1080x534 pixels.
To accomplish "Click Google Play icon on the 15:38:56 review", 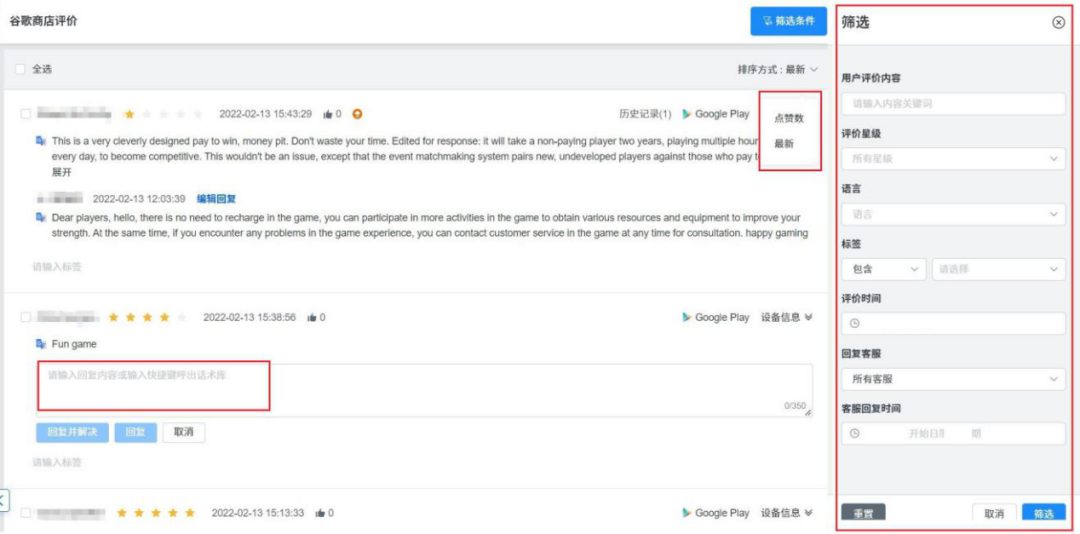I will click(x=687, y=317).
